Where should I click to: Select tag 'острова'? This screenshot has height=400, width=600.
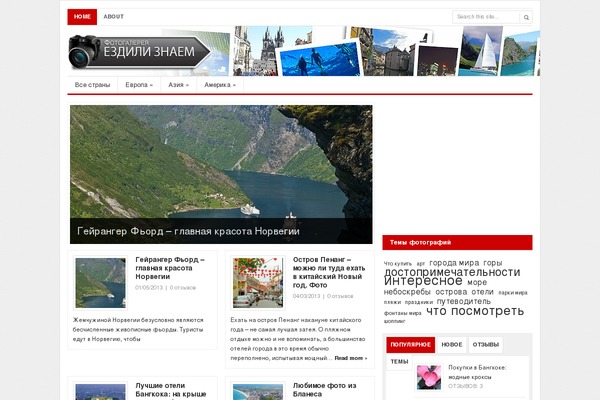click(x=451, y=292)
